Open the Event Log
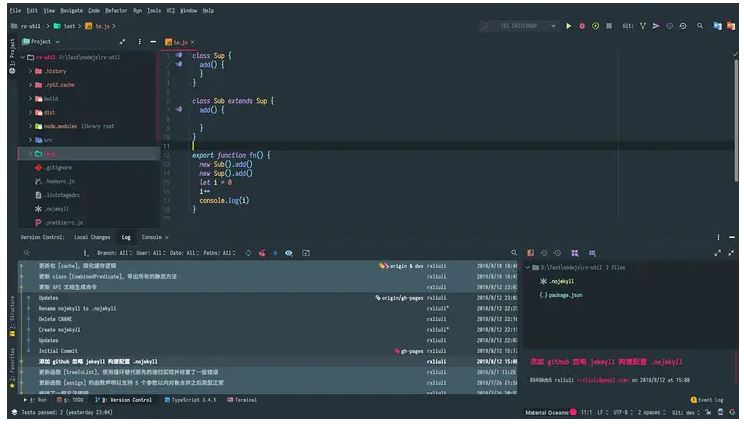The image size is (744, 424). pyautogui.click(x=707, y=400)
